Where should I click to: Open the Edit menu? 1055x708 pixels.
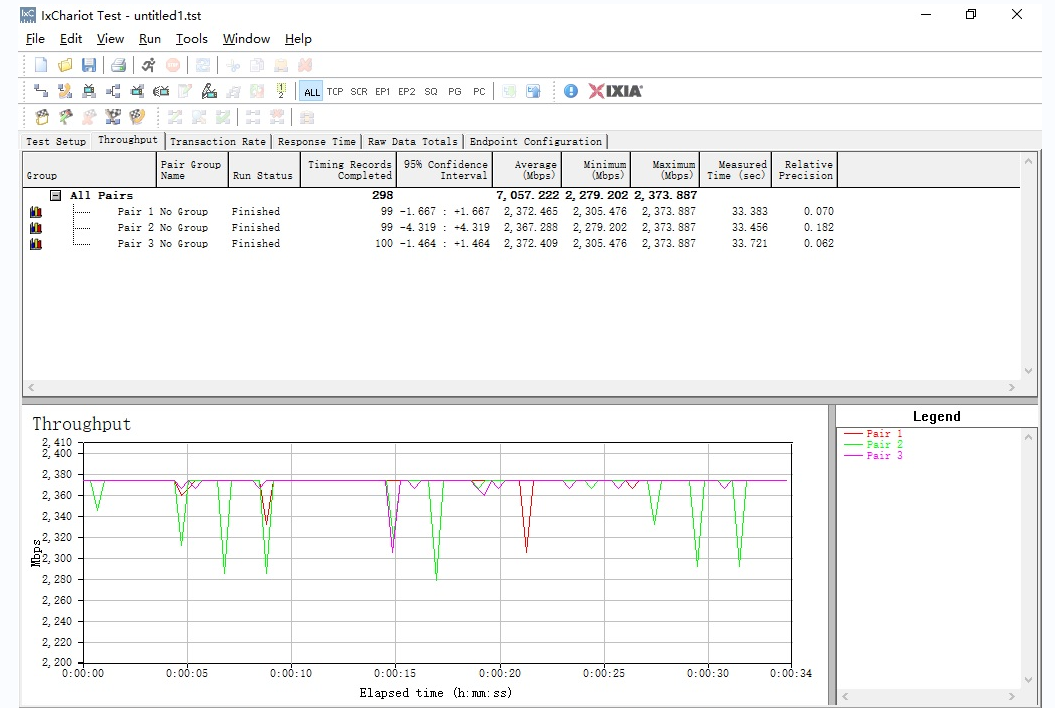(71, 39)
